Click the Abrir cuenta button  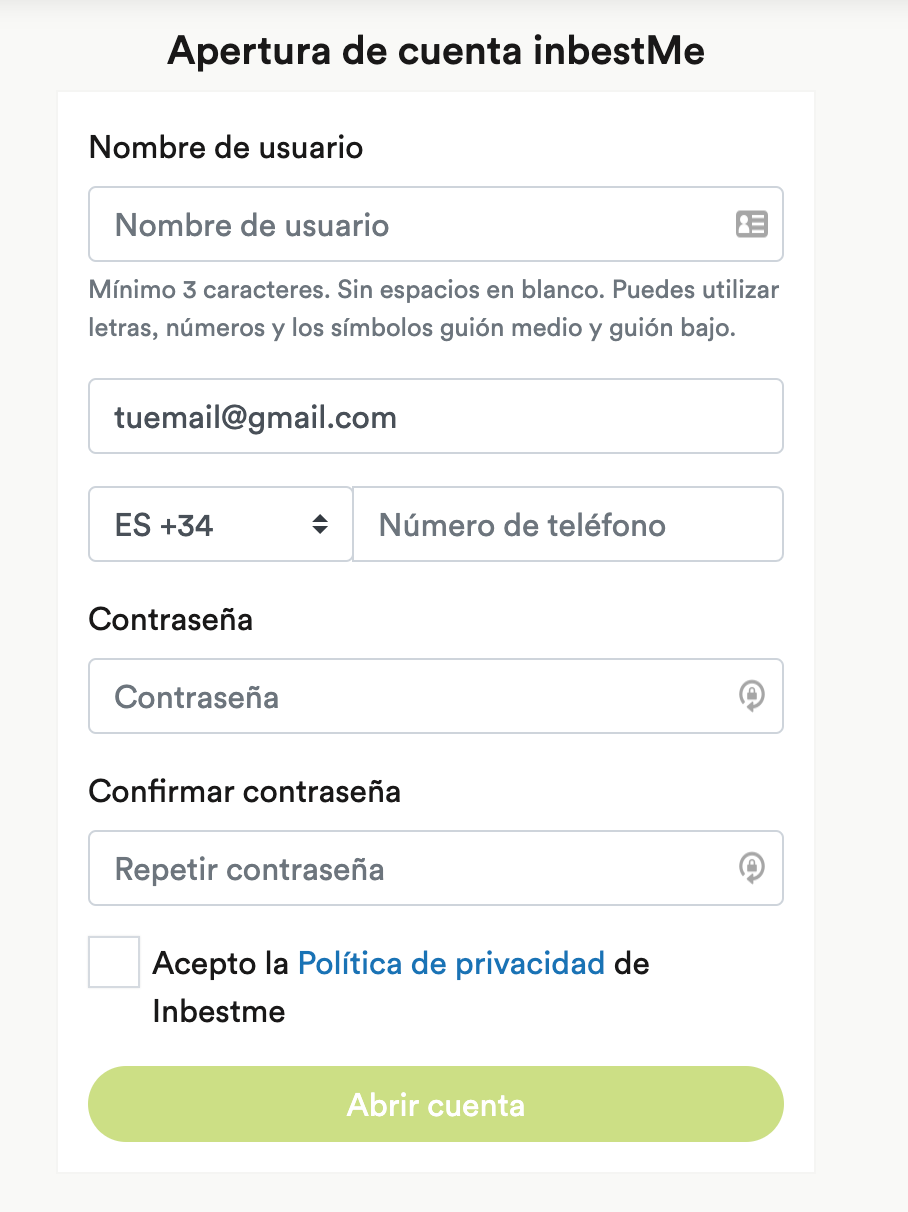[x=436, y=1104]
